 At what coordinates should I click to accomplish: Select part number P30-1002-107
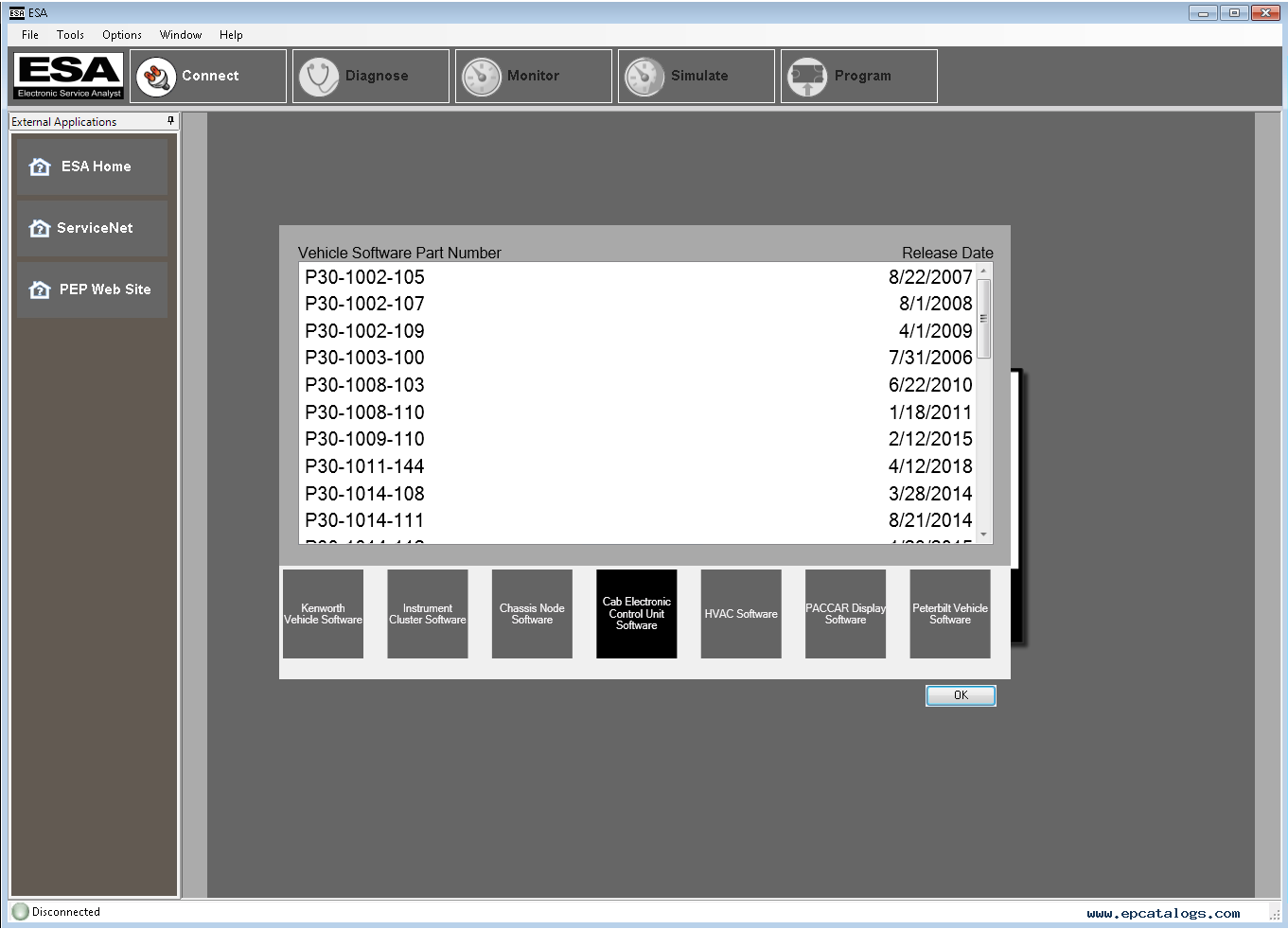coord(364,304)
